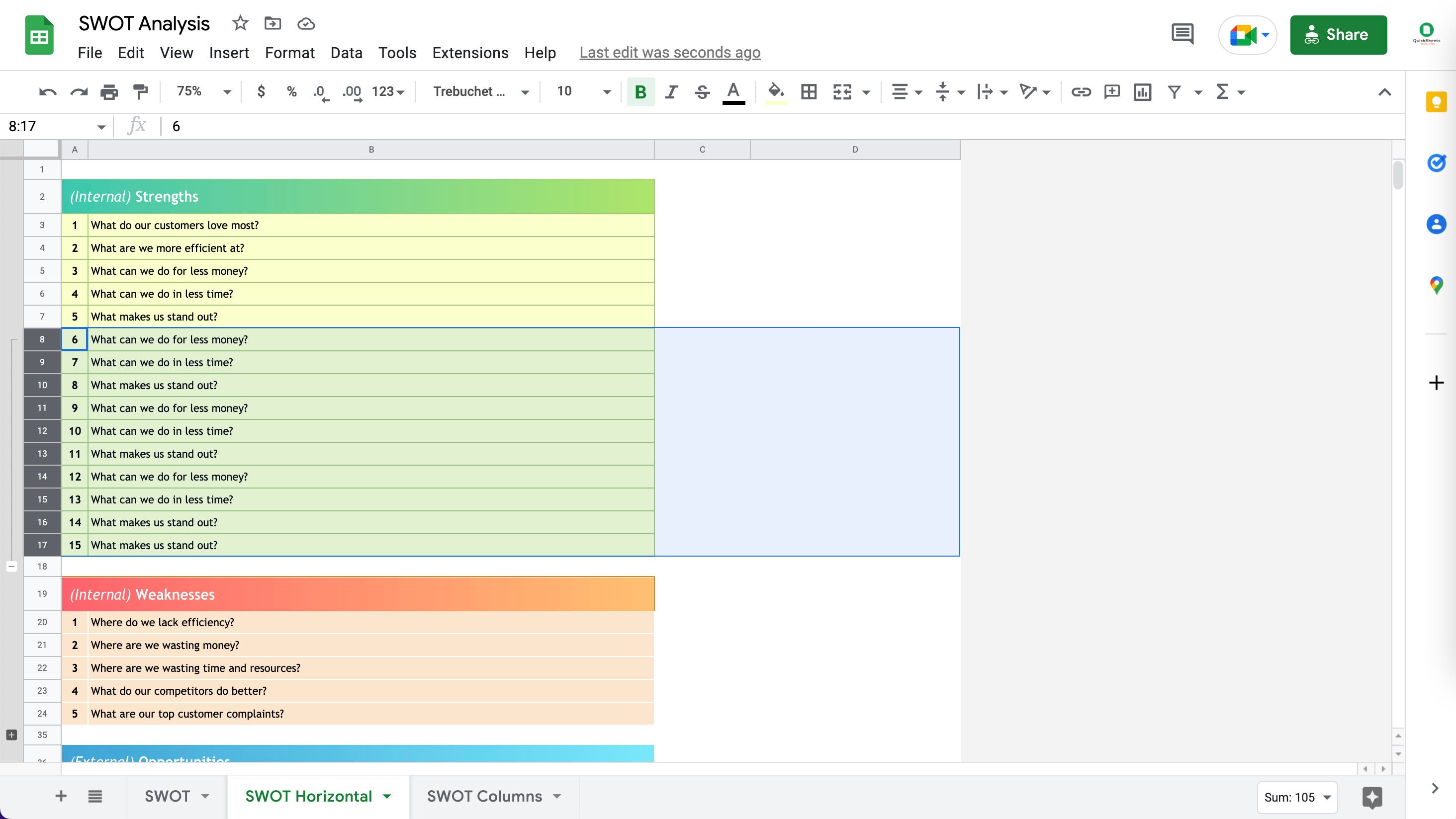Open the Functions (Σ) menu

[x=1223, y=91]
